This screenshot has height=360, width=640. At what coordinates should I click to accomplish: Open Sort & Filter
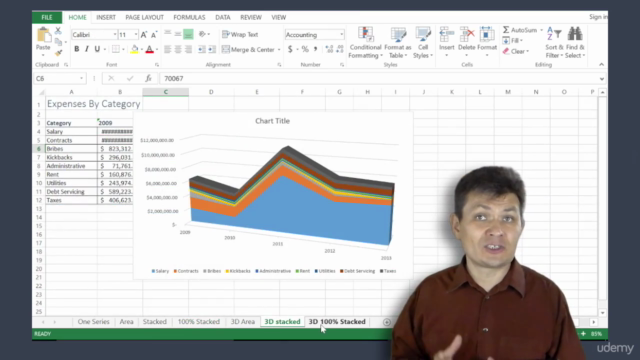554,43
